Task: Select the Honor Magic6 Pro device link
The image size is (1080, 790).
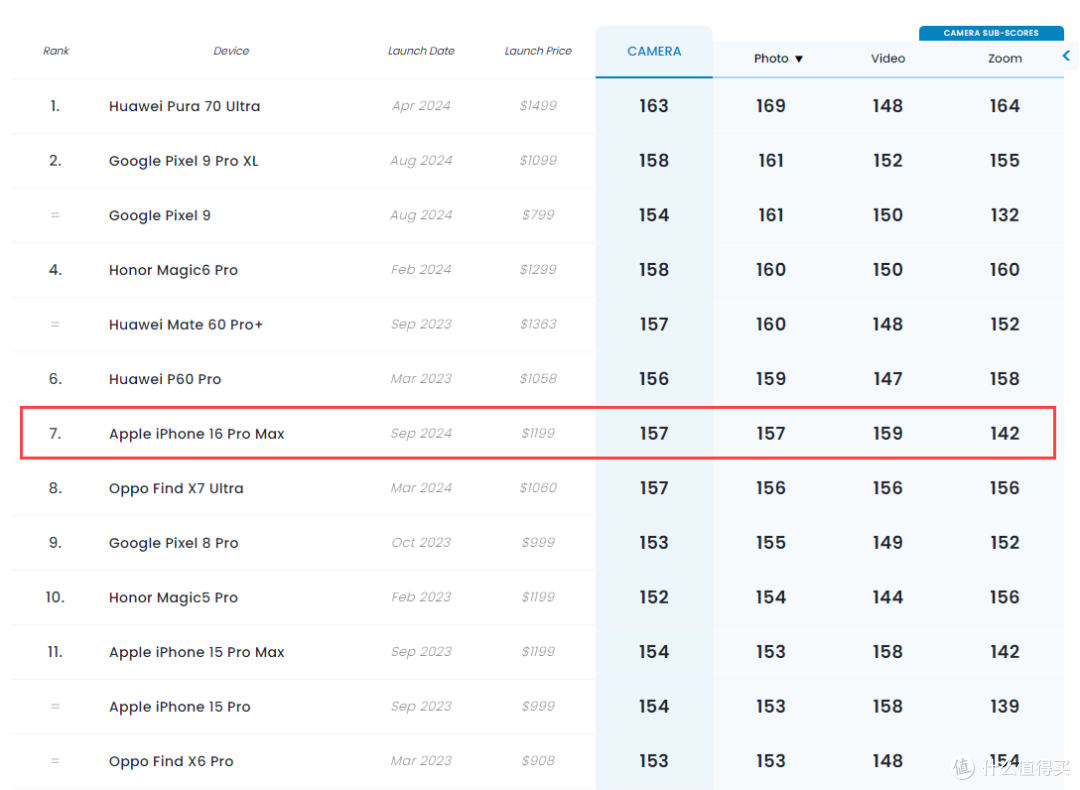Action: [x=173, y=270]
